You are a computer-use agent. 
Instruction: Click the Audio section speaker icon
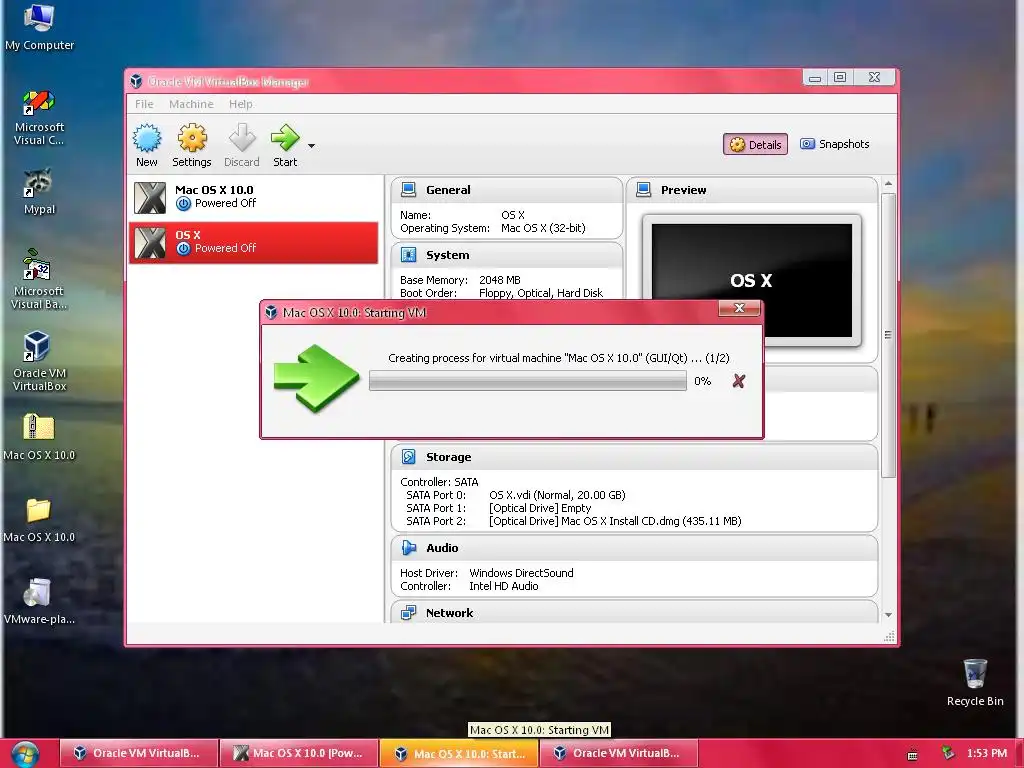point(409,547)
